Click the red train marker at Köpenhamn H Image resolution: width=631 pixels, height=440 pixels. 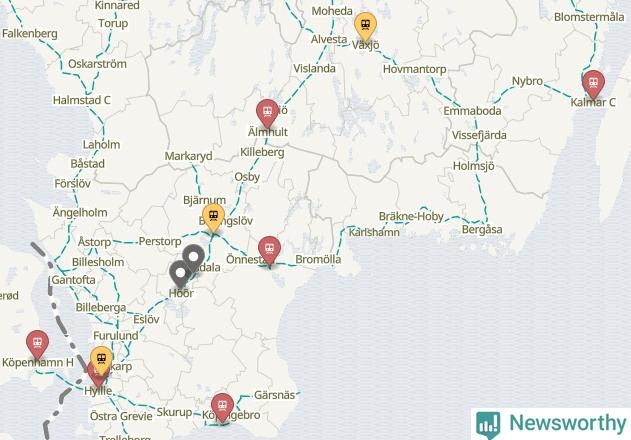coord(37,343)
